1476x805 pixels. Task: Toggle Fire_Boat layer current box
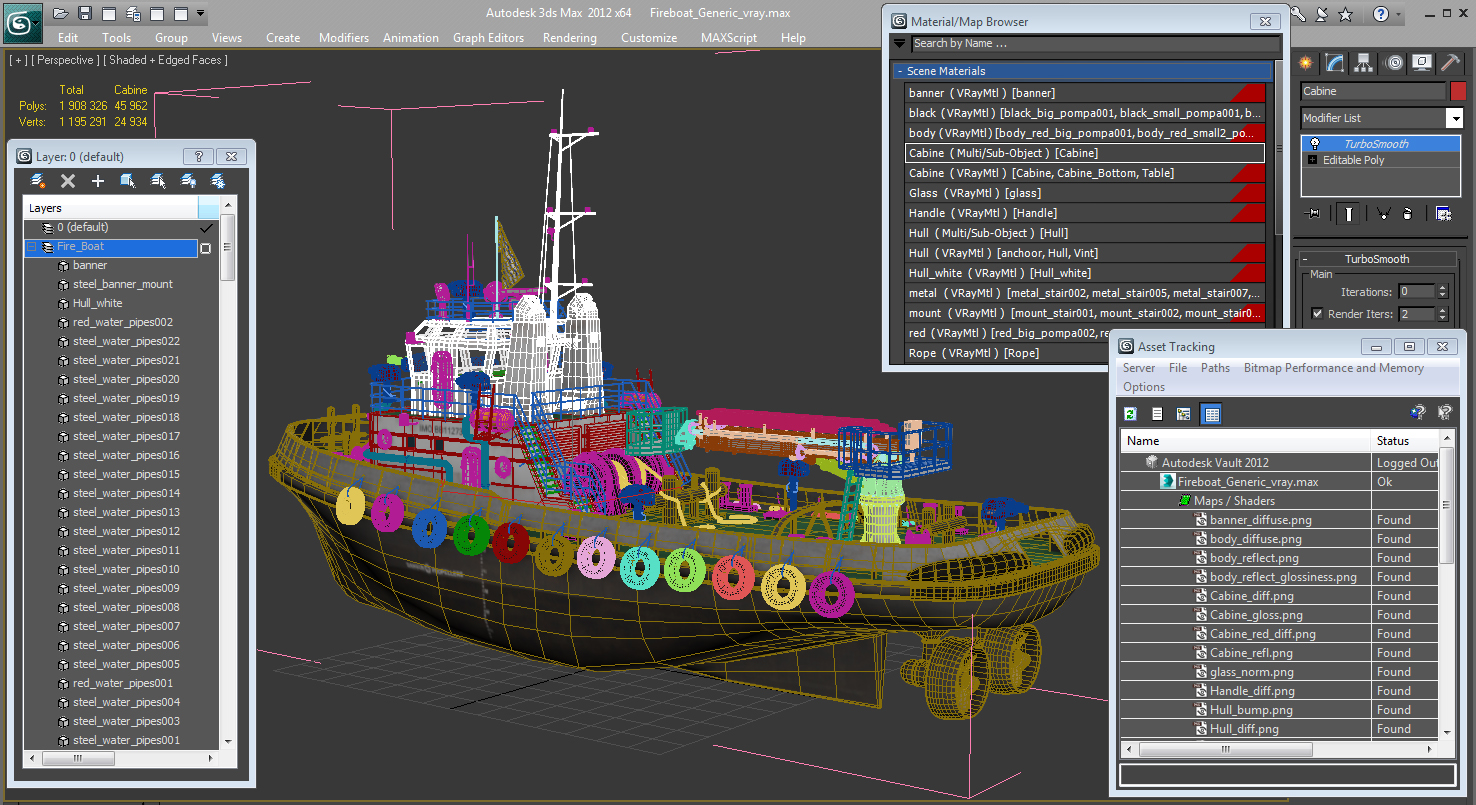tap(206, 248)
